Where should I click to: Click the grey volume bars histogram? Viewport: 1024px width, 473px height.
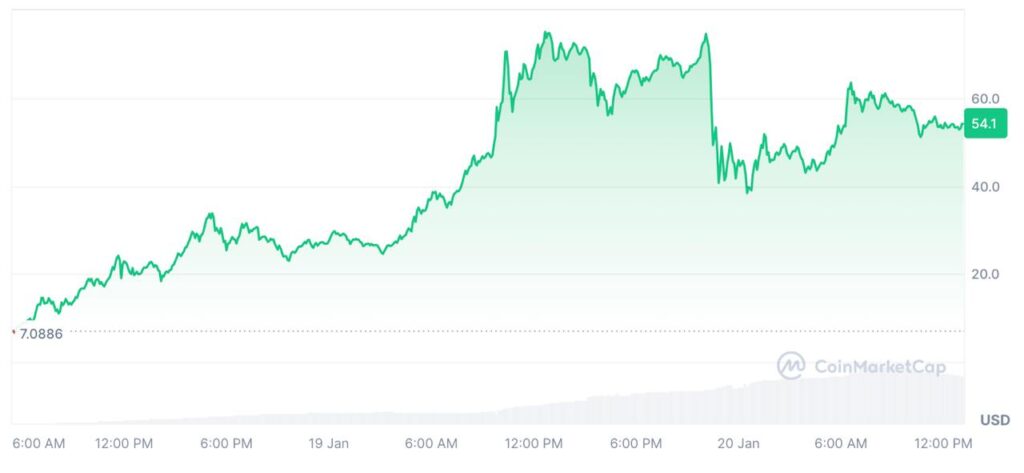click(x=700, y=405)
